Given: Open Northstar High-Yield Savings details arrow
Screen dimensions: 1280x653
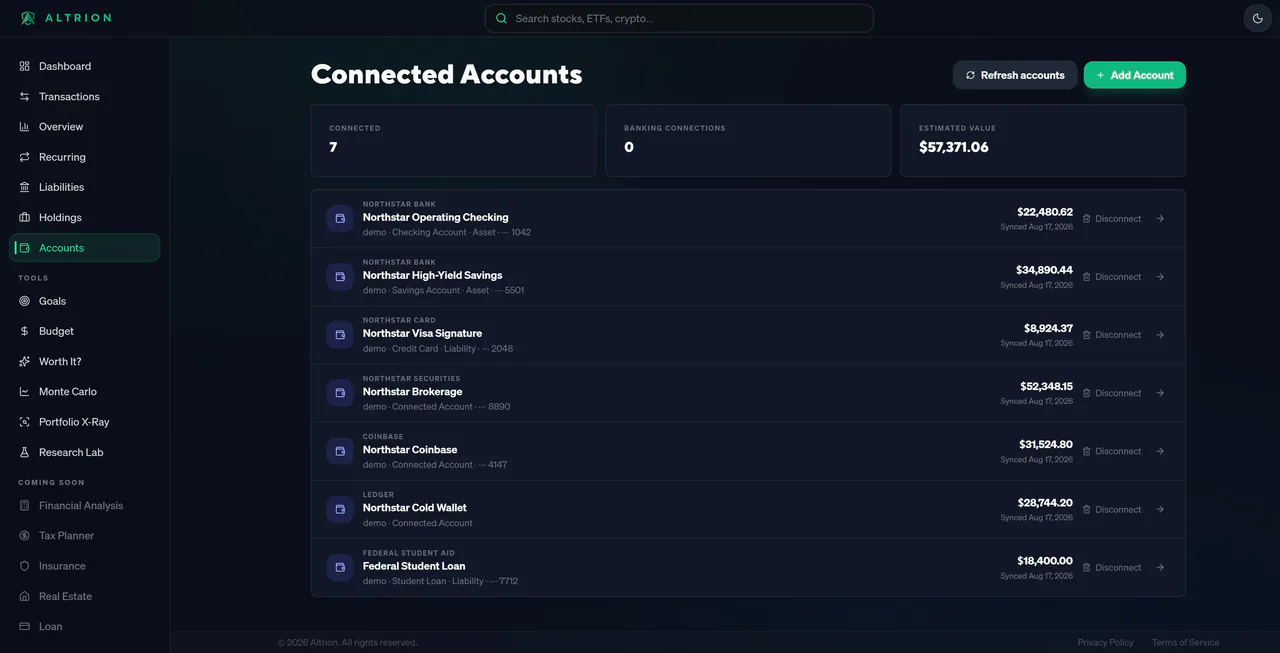Looking at the screenshot, I should [x=1160, y=276].
